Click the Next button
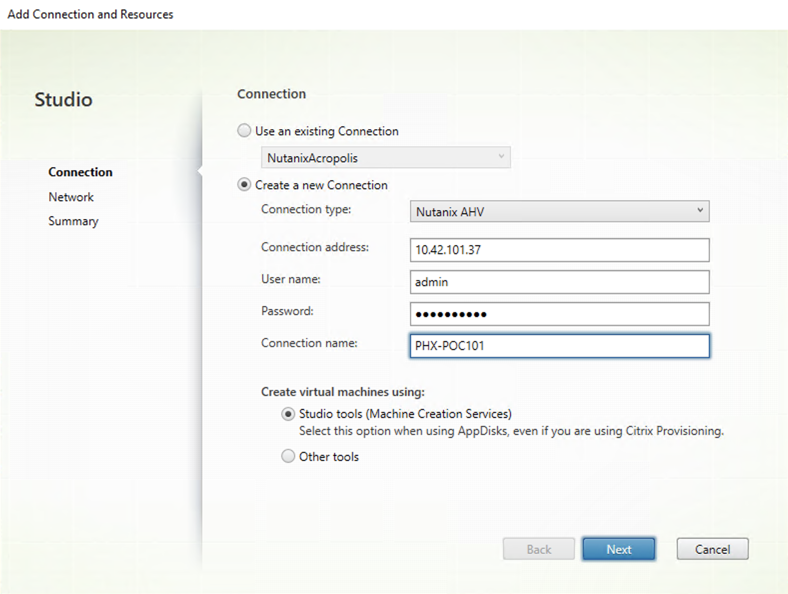Image resolution: width=788 pixels, height=594 pixels. click(619, 549)
